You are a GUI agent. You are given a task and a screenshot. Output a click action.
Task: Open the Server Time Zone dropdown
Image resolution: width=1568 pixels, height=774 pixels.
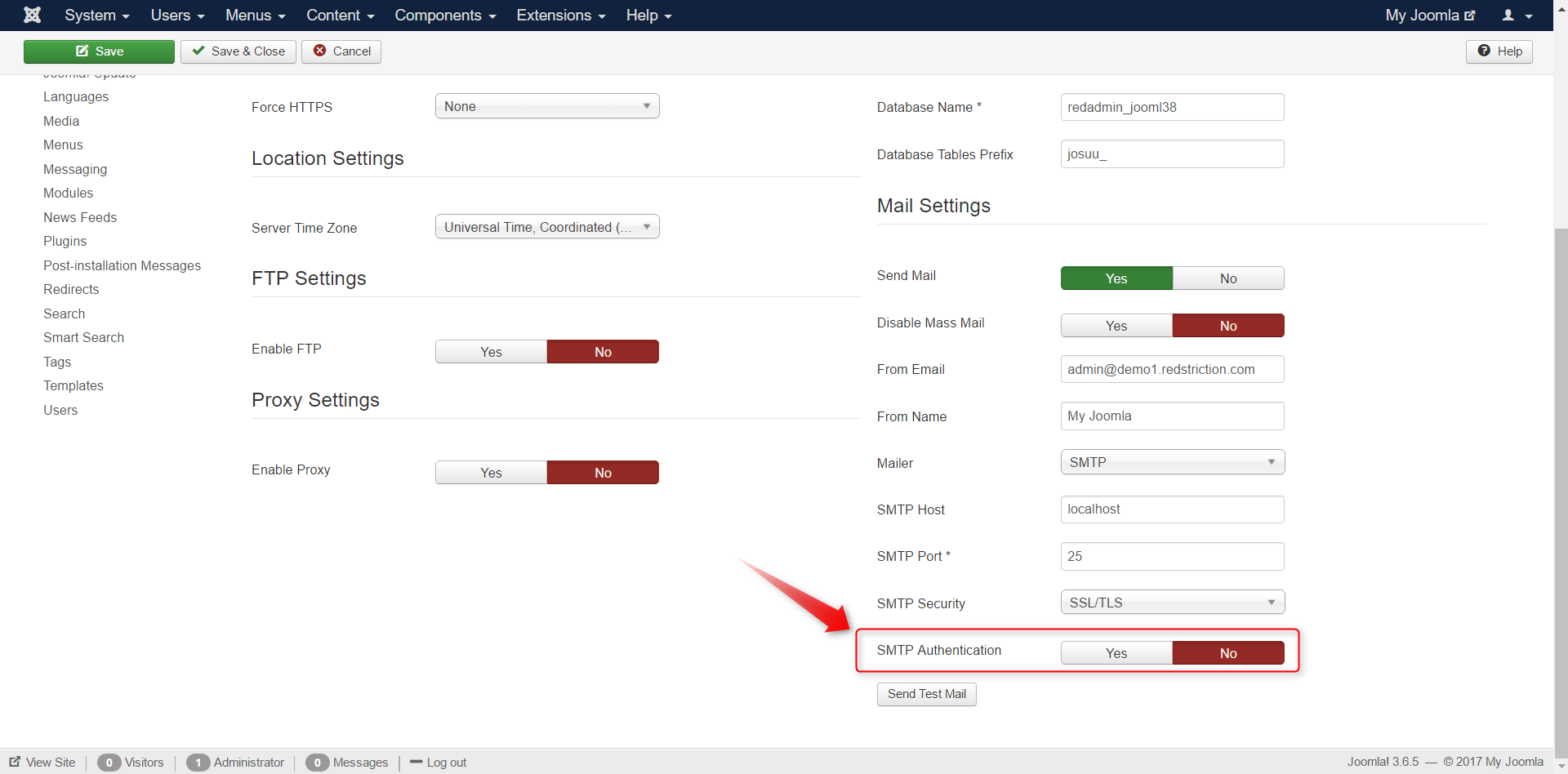(547, 227)
